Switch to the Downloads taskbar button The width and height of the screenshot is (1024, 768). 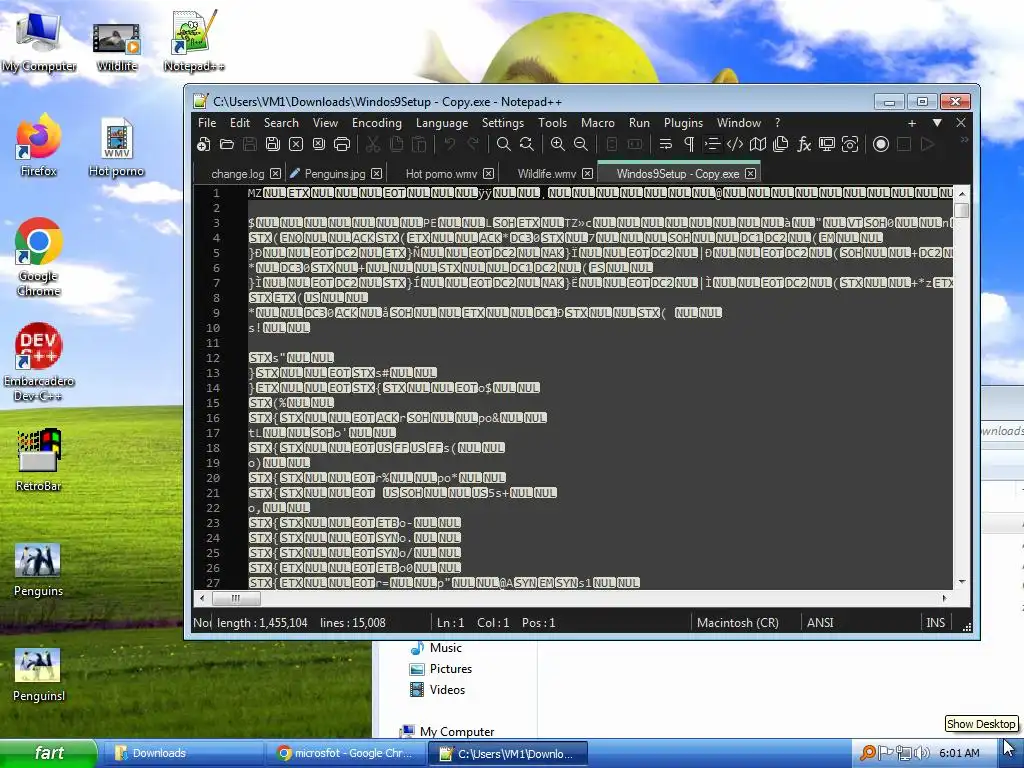click(183, 753)
